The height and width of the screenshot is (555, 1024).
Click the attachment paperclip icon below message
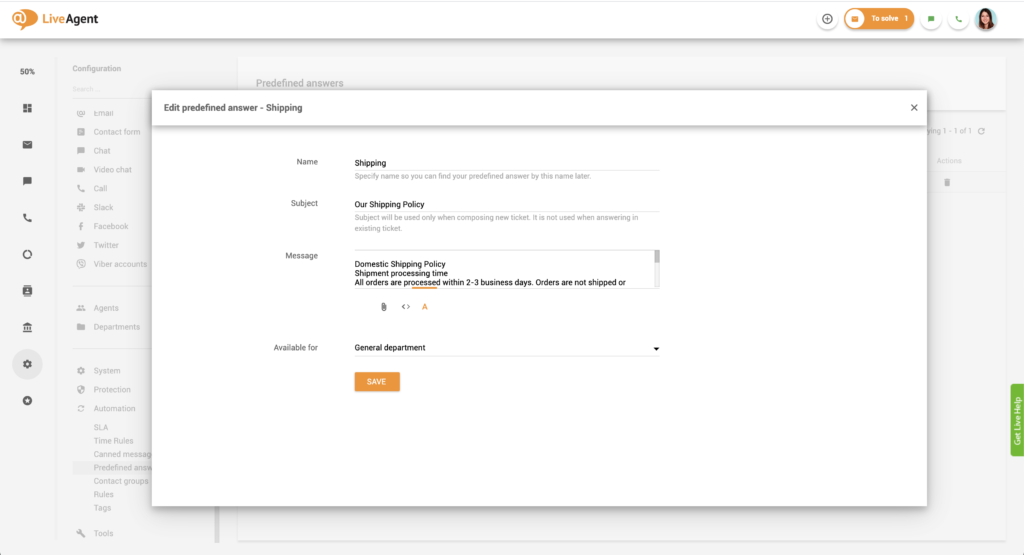click(383, 307)
